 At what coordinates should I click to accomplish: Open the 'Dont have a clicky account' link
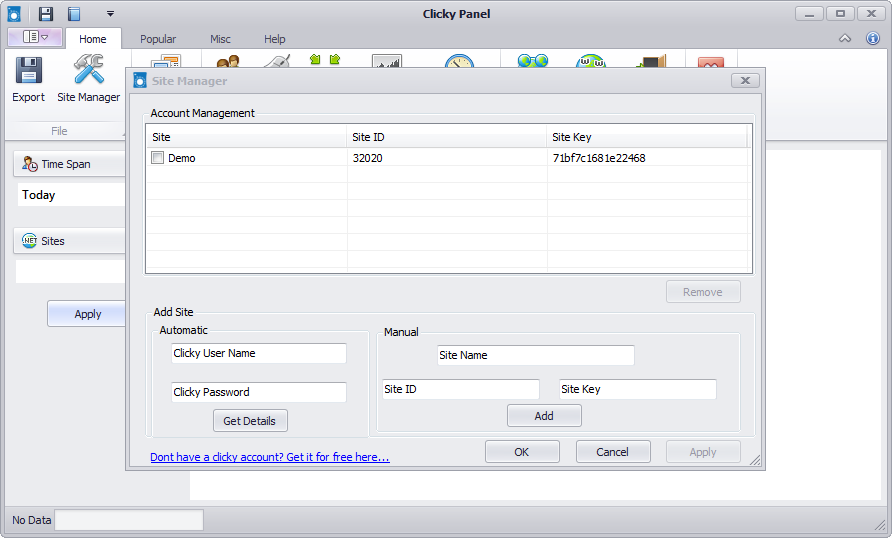tap(270, 457)
